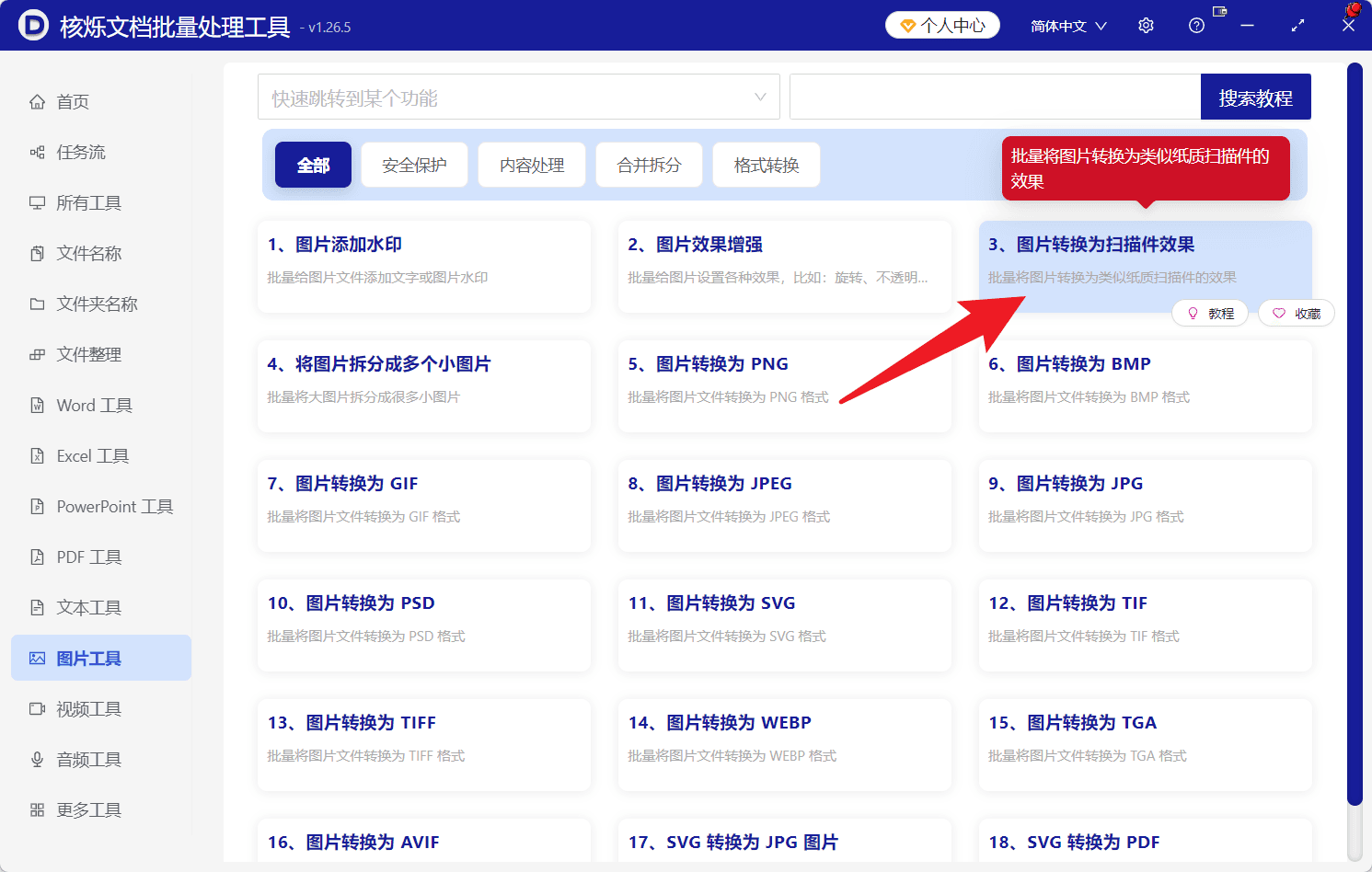Open the 图片转换为 PNG tool card

[784, 386]
